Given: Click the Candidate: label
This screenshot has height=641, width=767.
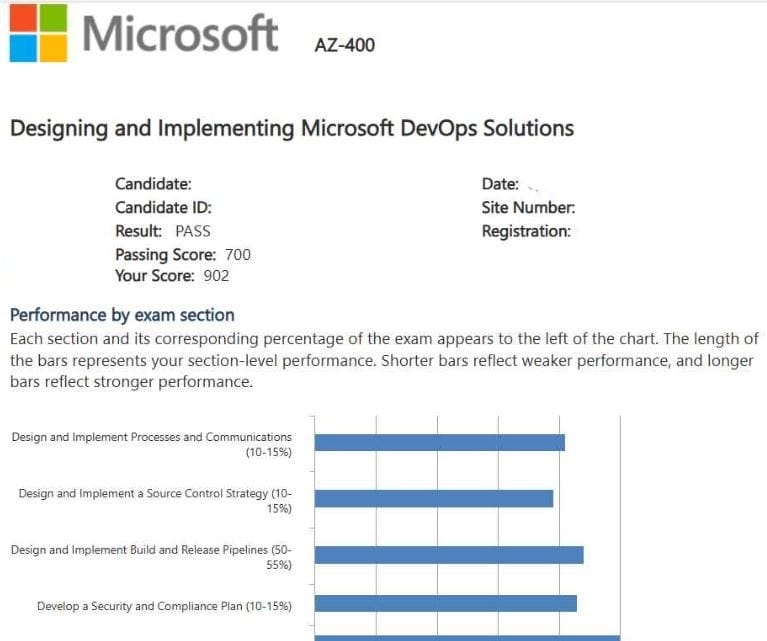Looking at the screenshot, I should pyautogui.click(x=153, y=184).
